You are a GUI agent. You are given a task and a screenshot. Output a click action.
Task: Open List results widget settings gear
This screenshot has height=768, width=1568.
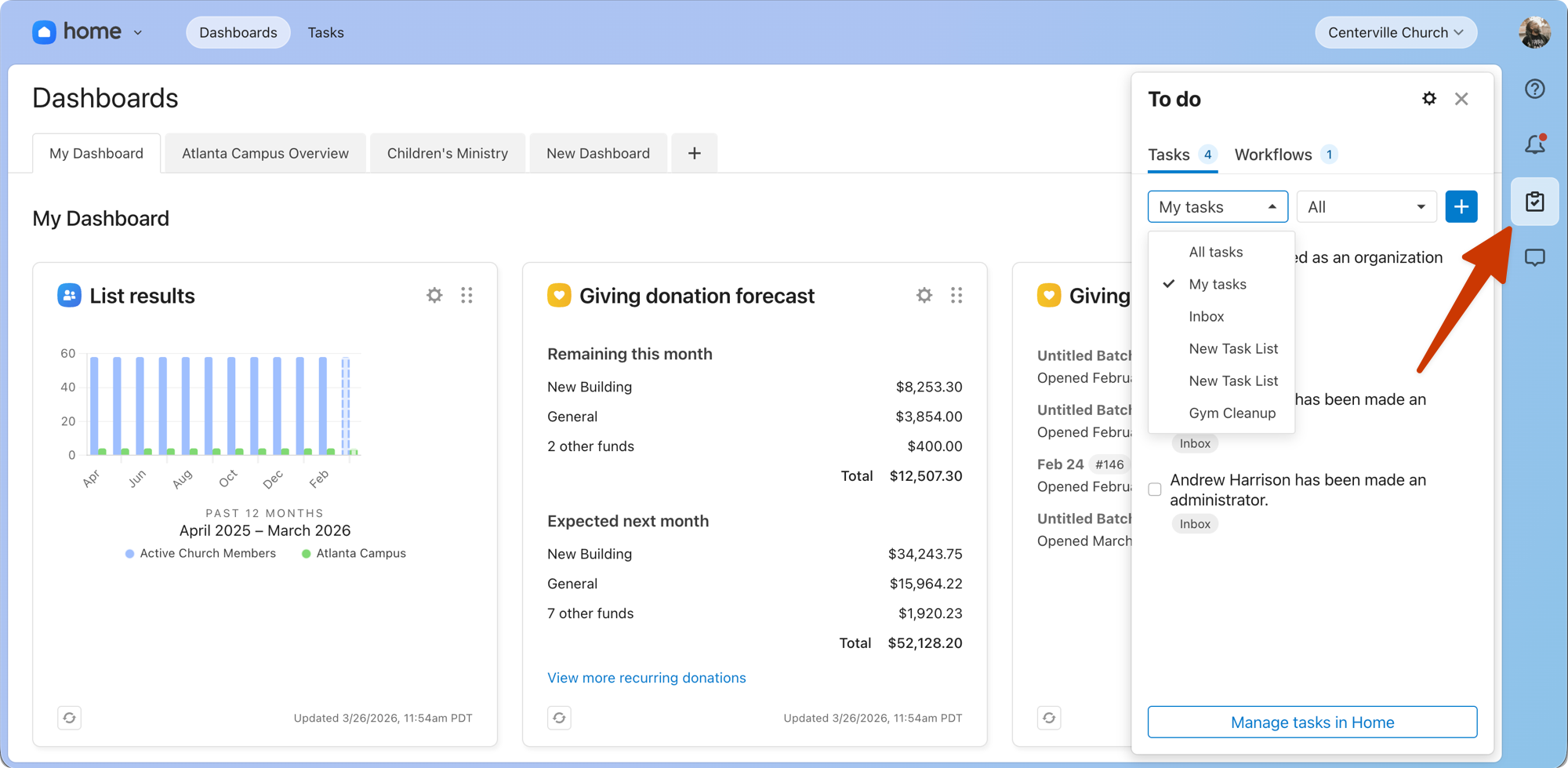coord(434,295)
